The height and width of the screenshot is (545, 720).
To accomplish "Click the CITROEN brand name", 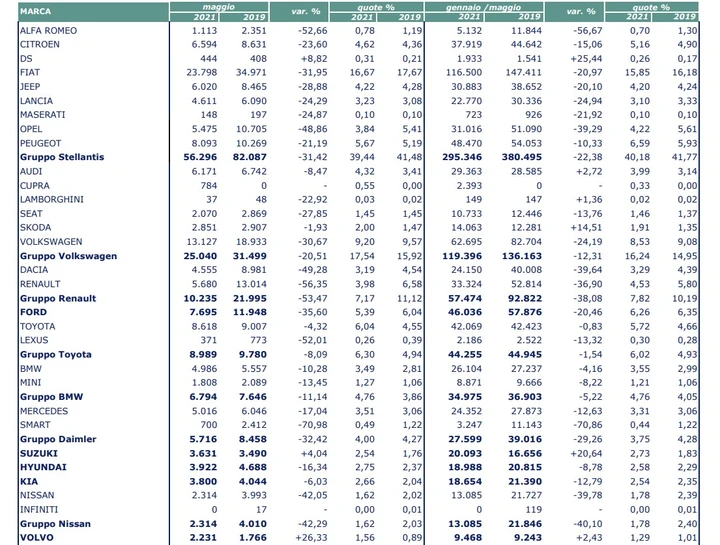I will pos(39,45).
